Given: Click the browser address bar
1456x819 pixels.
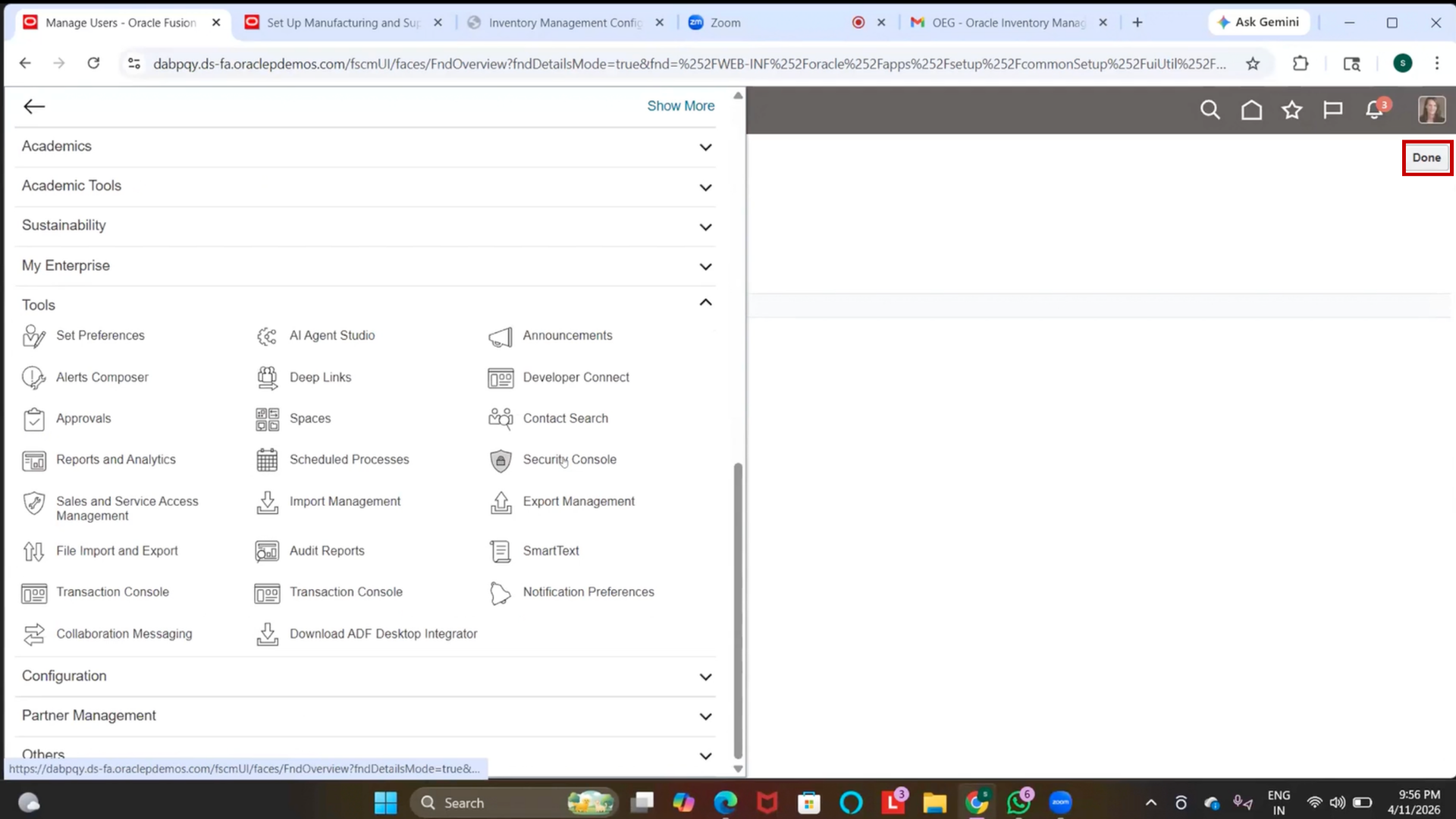Looking at the screenshot, I should (689, 64).
